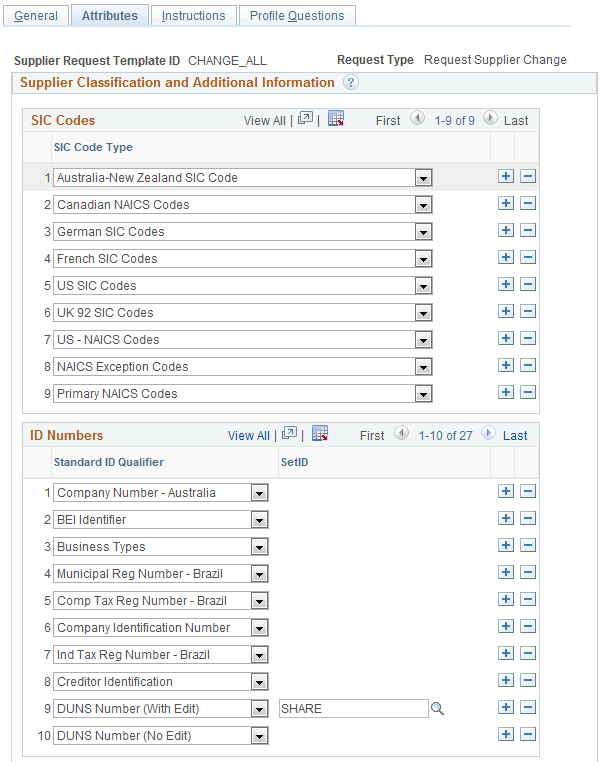Open DUNS Number (No Edit) qualifier dropdown
The width and height of the screenshot is (602, 762).
tap(259, 736)
